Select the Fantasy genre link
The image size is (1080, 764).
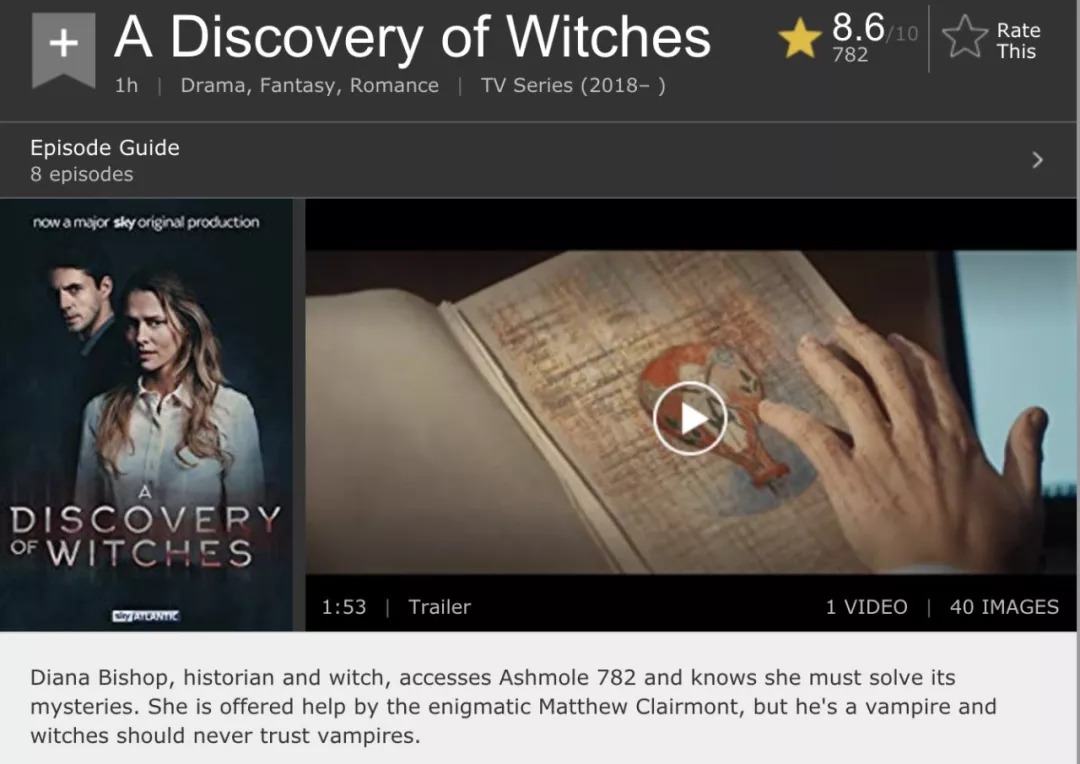point(300,85)
